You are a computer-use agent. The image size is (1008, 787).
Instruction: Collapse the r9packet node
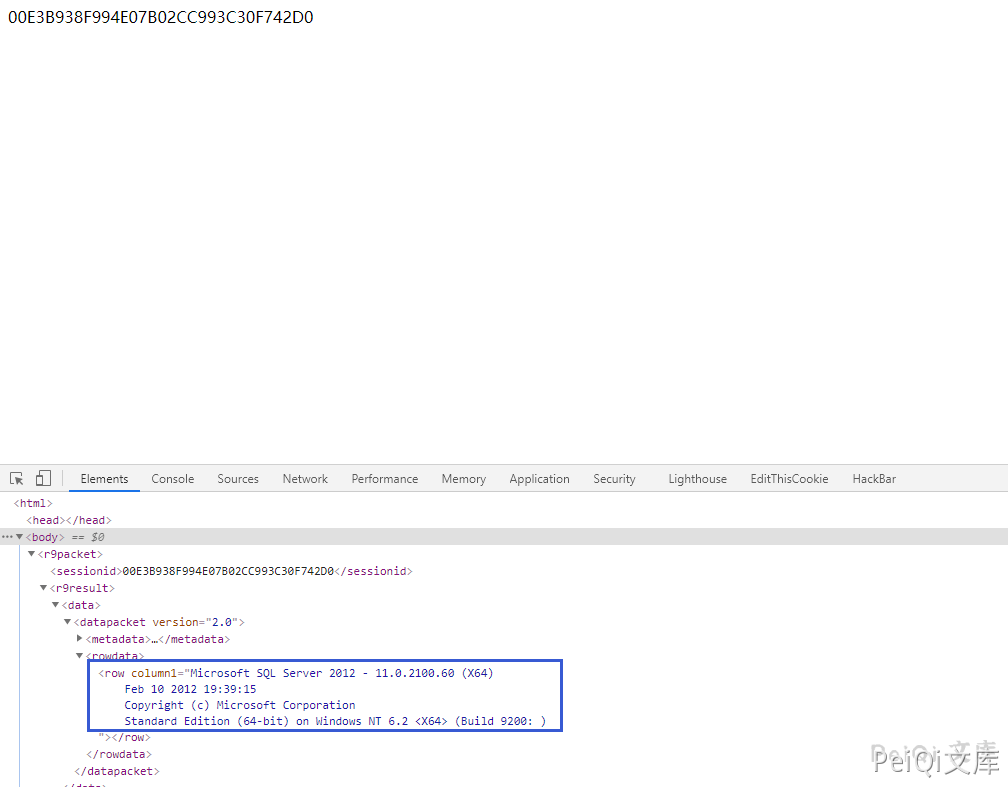31,554
